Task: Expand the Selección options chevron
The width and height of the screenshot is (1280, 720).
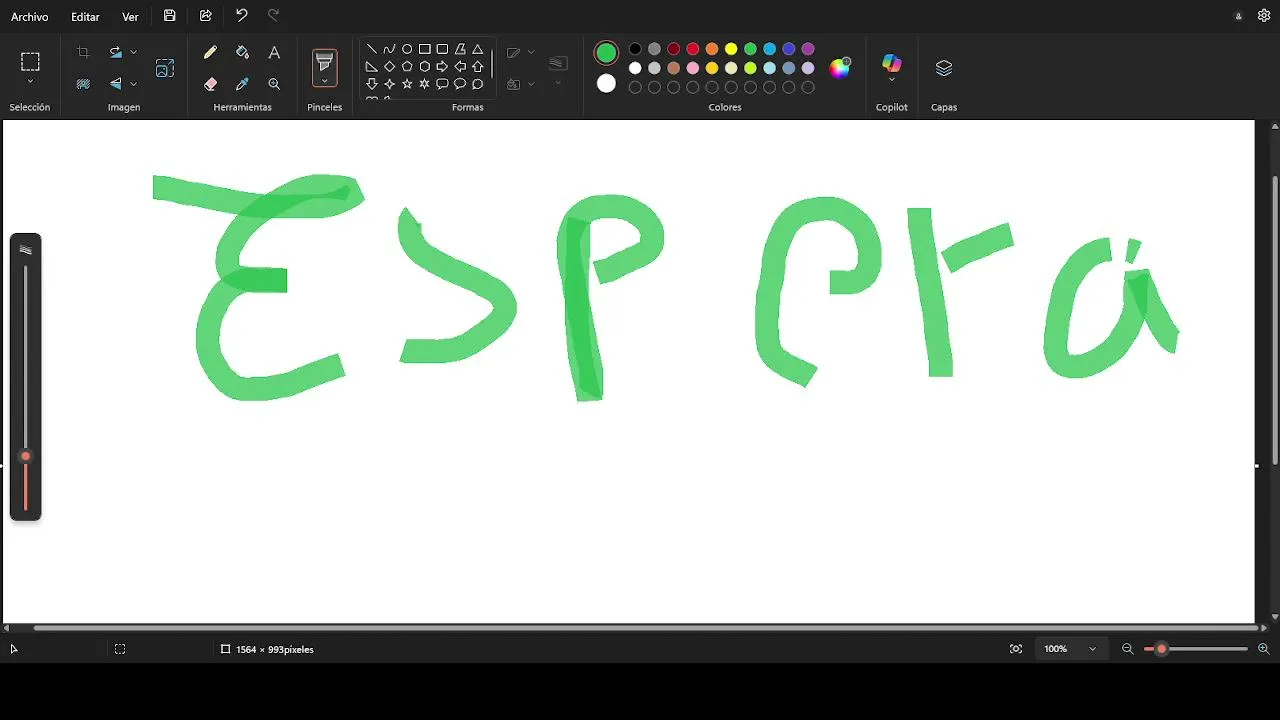Action: click(x=30, y=82)
